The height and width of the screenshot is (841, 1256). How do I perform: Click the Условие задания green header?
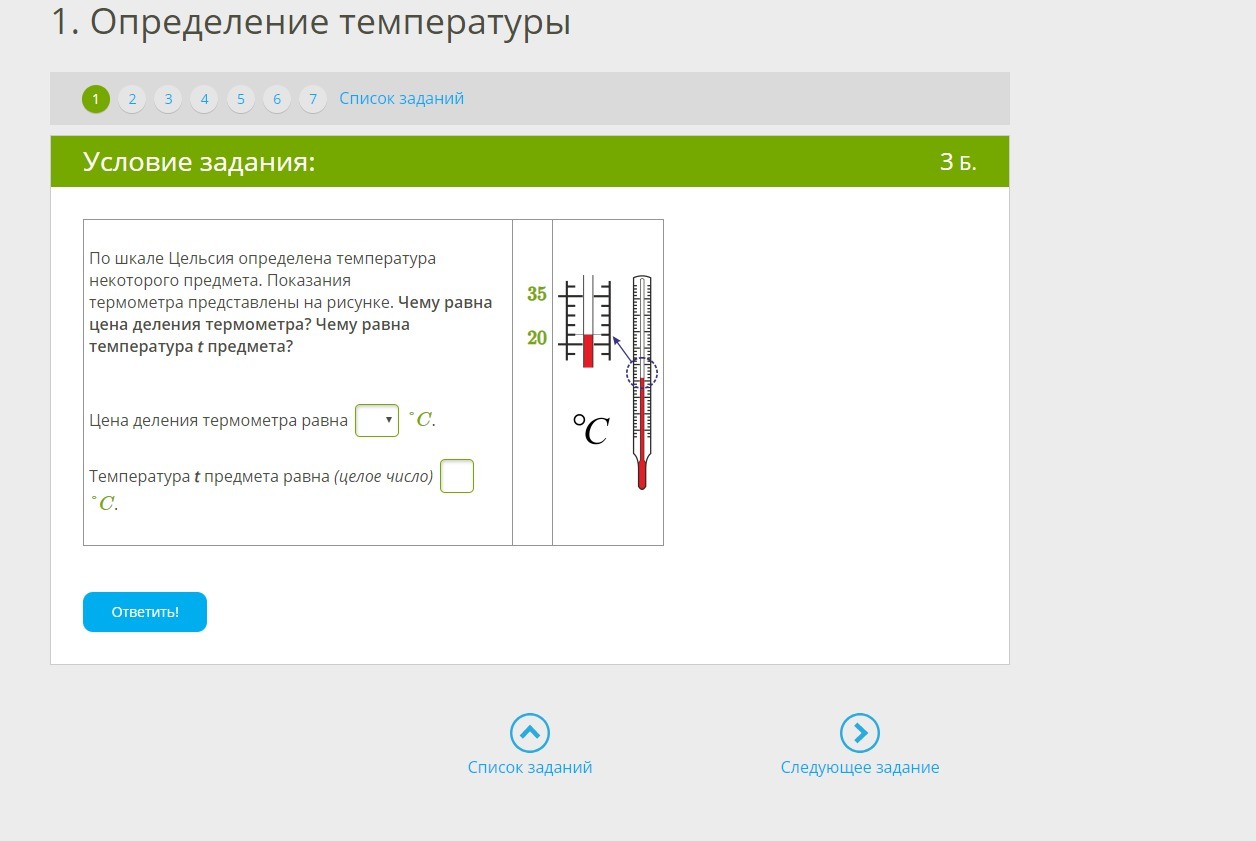pos(199,162)
